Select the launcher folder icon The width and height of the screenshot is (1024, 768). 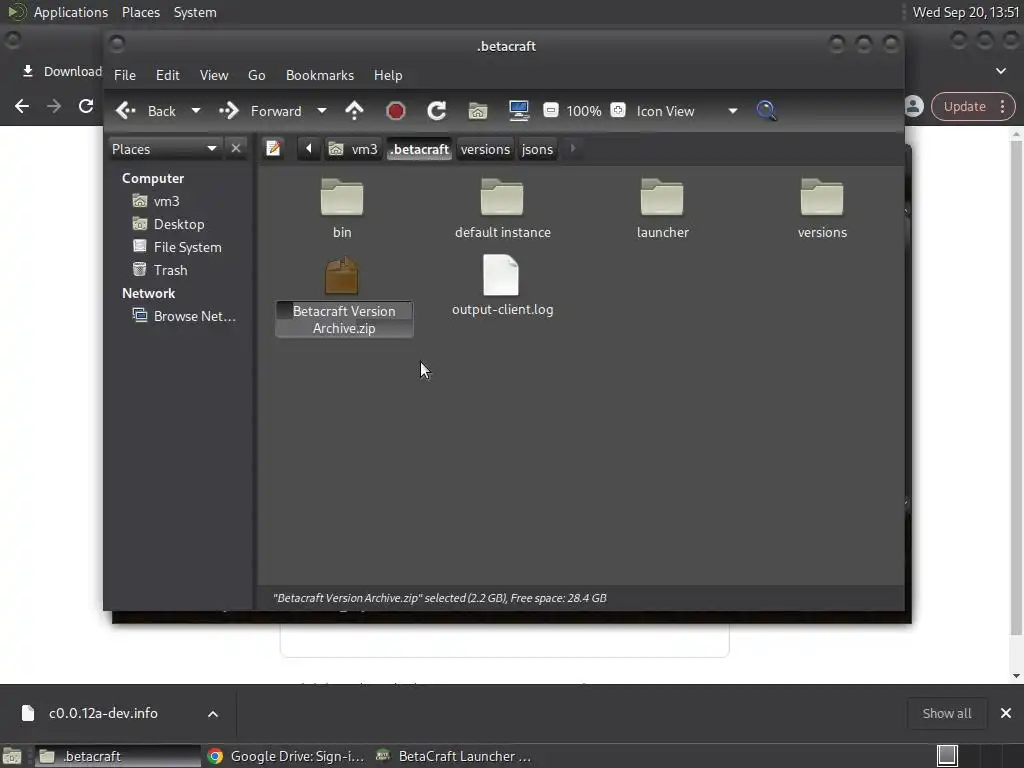pos(662,197)
